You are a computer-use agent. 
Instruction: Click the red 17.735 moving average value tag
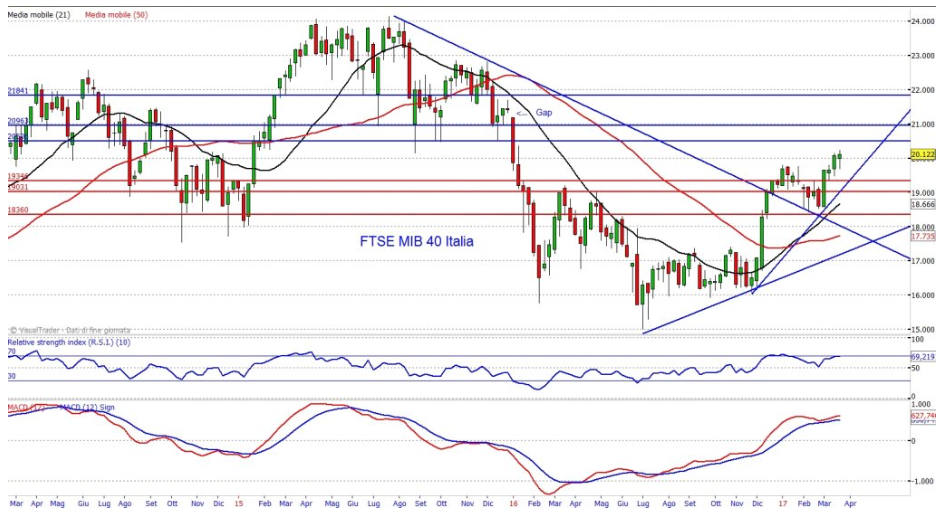pos(923,237)
